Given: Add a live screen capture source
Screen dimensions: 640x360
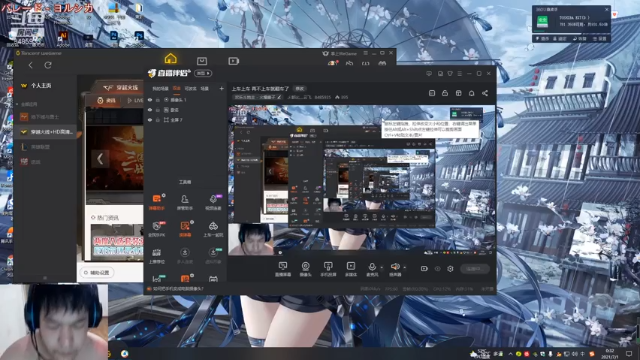Looking at the screenshot, I should coord(283,269).
